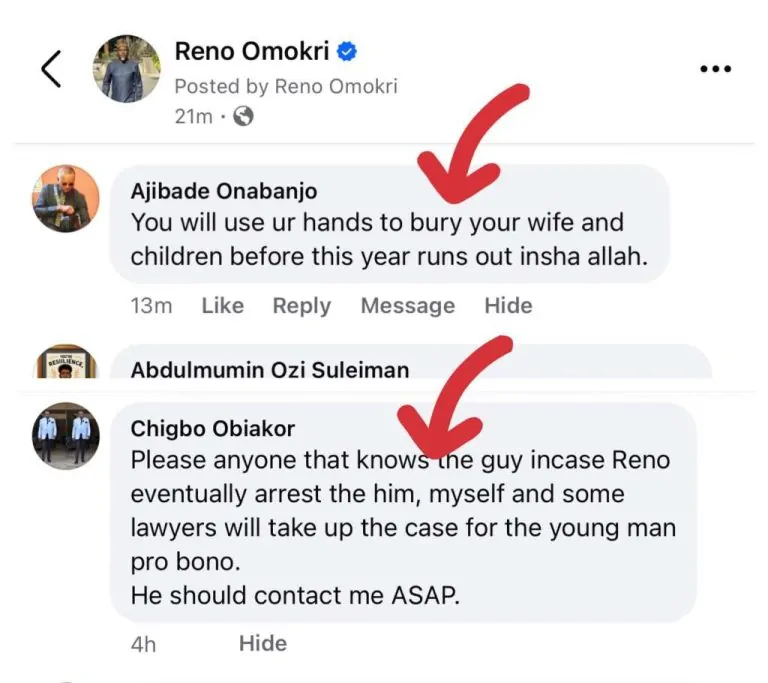Screen dimensions: 768x683
Task: Tap the back arrow icon
Action: [51, 68]
